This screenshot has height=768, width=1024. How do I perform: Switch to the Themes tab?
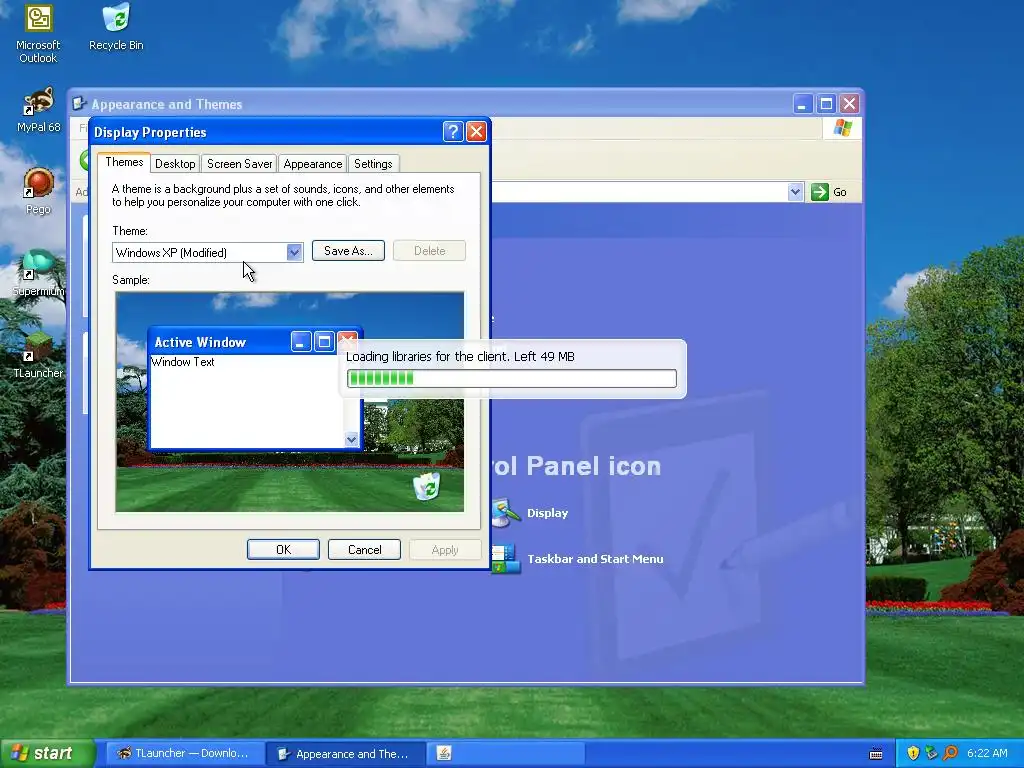(124, 162)
